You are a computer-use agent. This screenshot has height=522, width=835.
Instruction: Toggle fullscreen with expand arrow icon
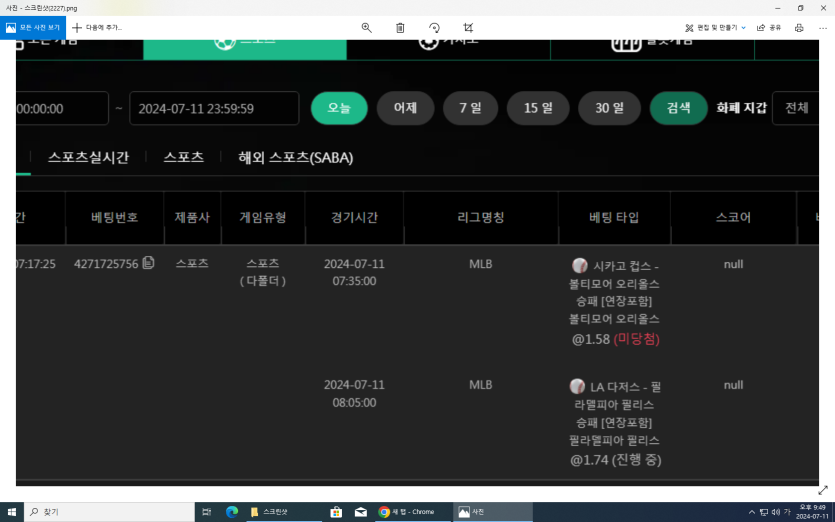click(823, 490)
